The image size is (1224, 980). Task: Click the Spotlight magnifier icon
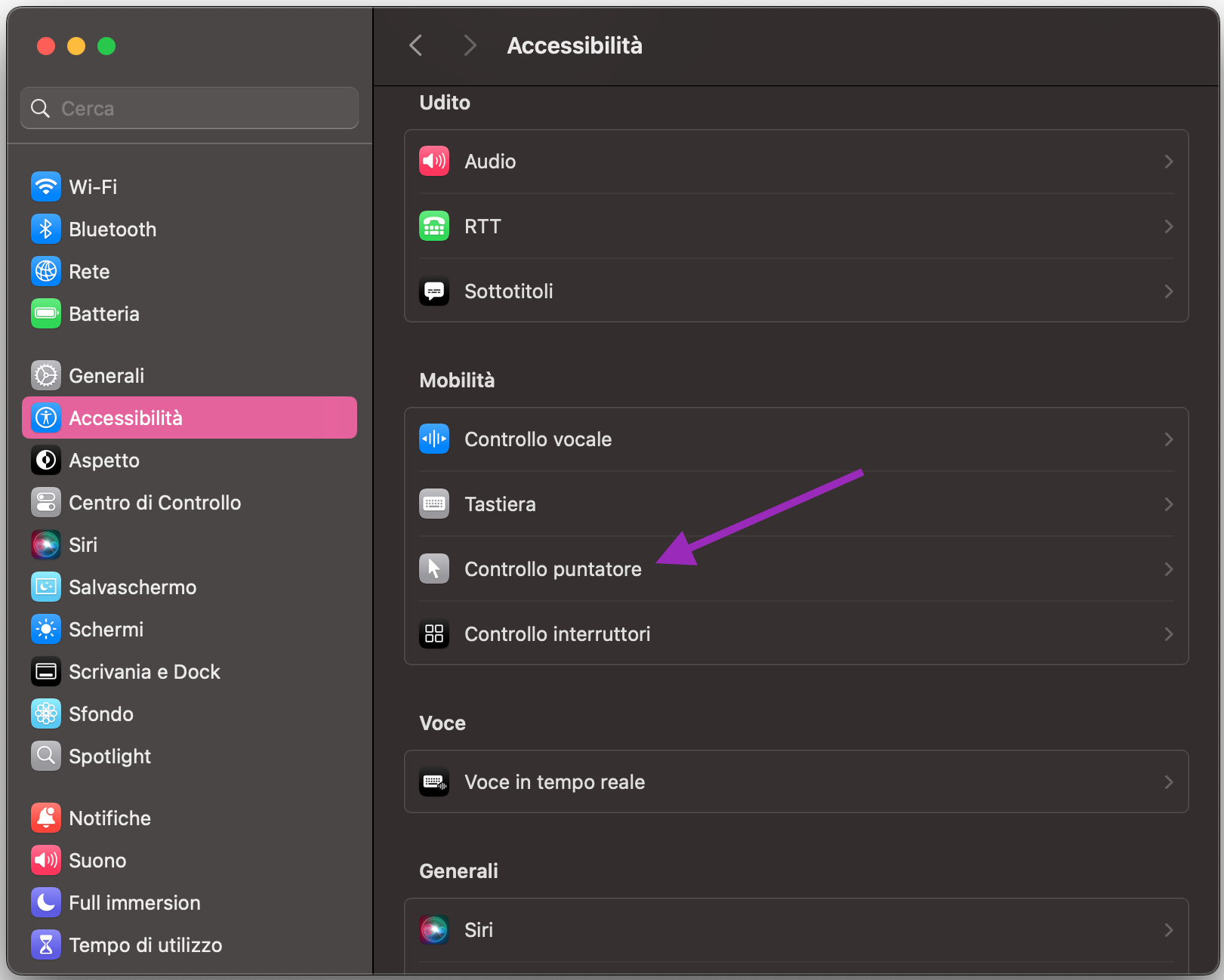coord(46,756)
